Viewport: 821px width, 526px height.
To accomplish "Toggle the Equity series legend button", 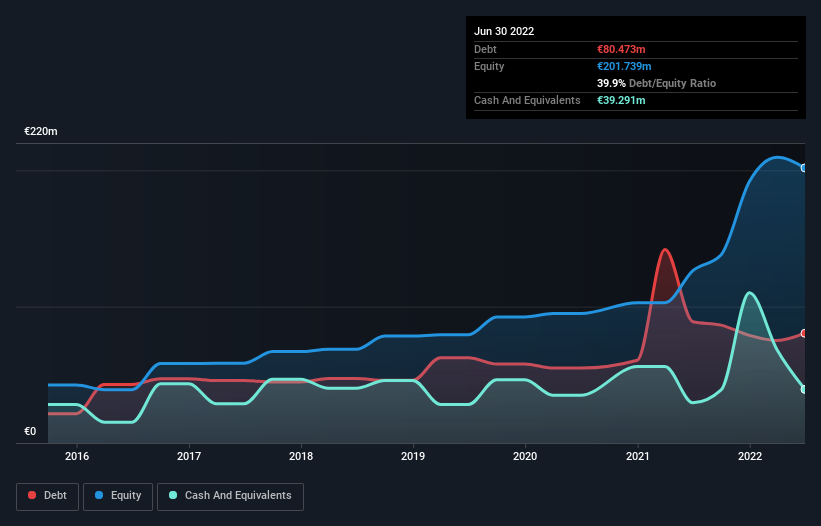I will (x=118, y=496).
